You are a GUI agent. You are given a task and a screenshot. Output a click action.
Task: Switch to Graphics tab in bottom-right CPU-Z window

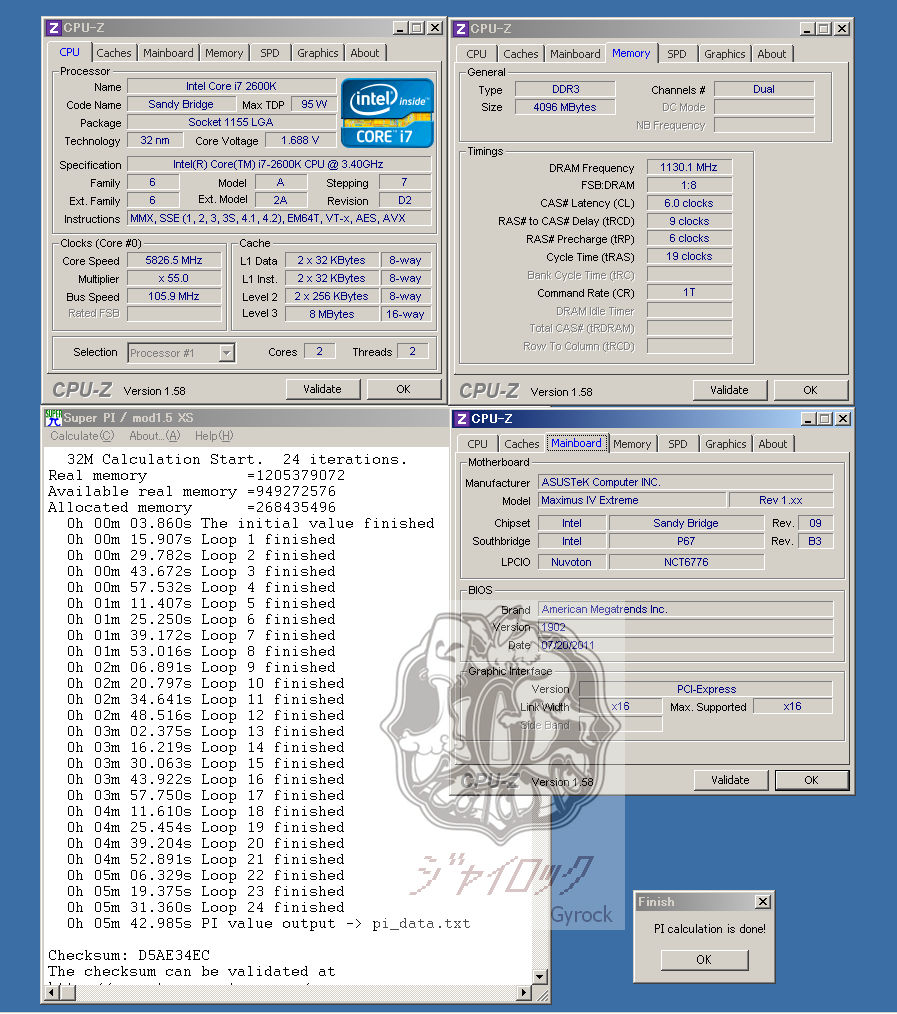[726, 444]
